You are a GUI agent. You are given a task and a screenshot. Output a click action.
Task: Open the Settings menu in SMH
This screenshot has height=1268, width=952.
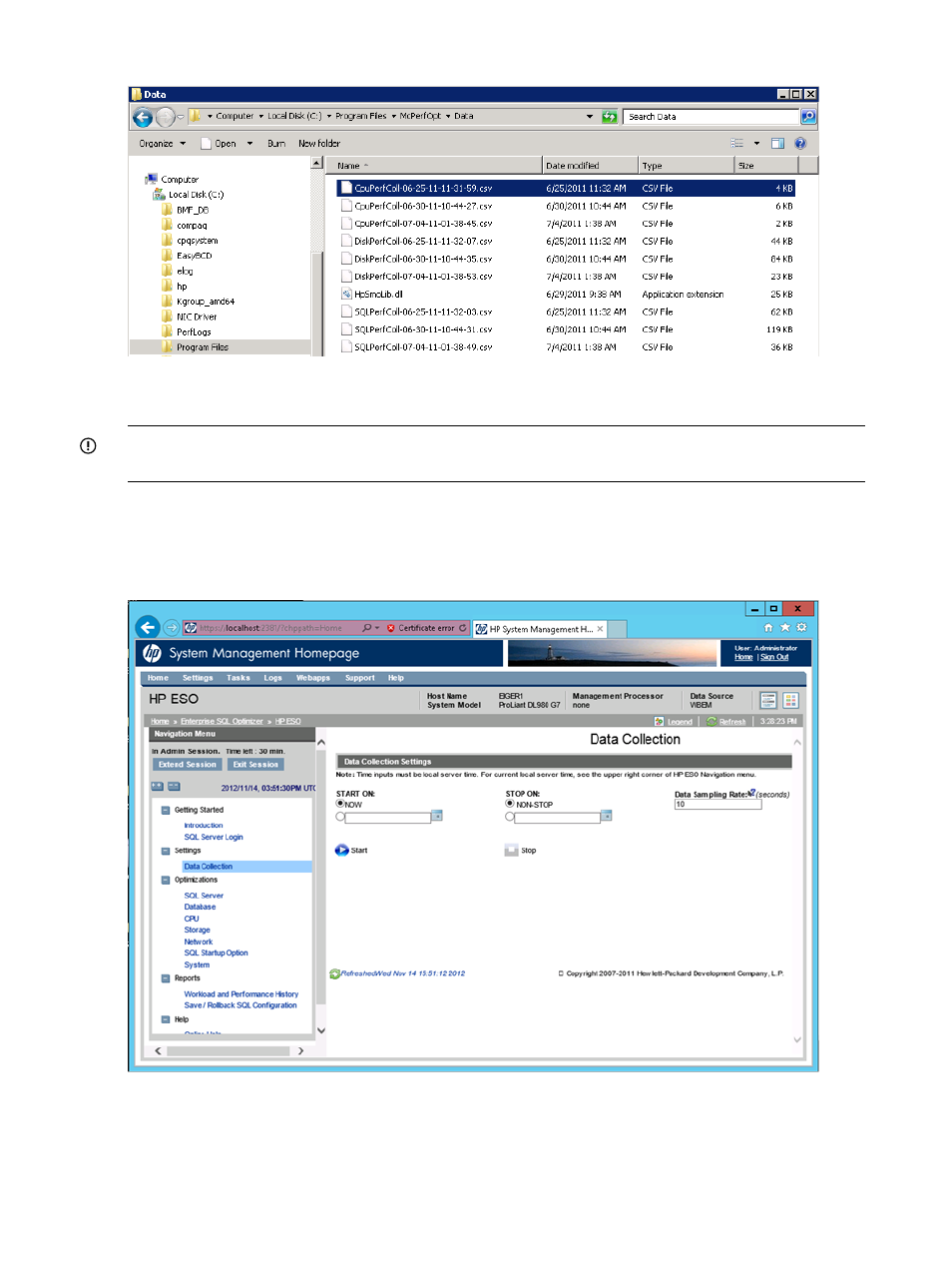(x=198, y=678)
